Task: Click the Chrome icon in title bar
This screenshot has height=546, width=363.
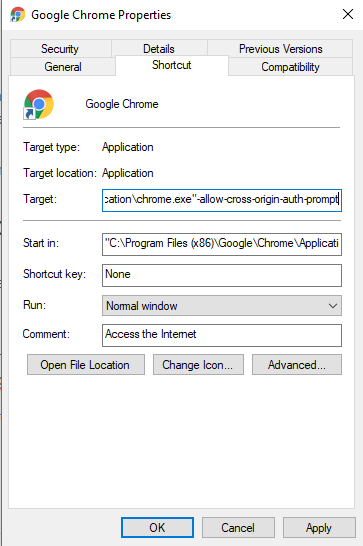Action: point(17,15)
